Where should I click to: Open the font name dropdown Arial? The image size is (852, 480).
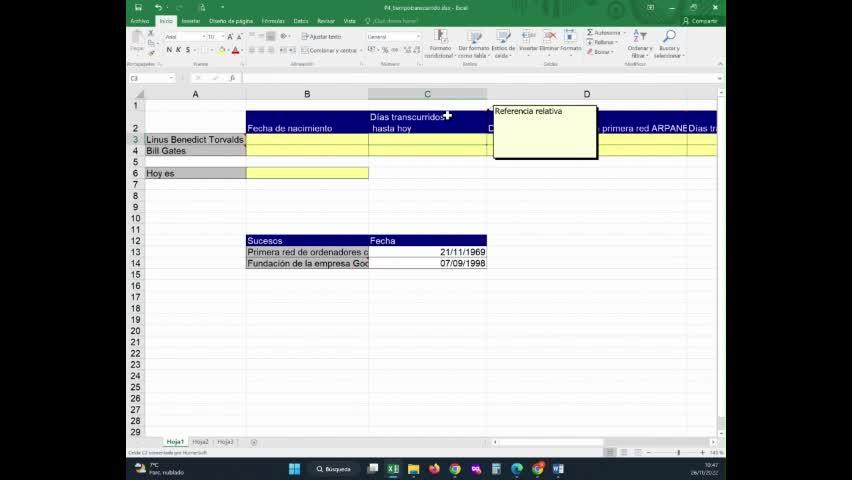pos(204,36)
